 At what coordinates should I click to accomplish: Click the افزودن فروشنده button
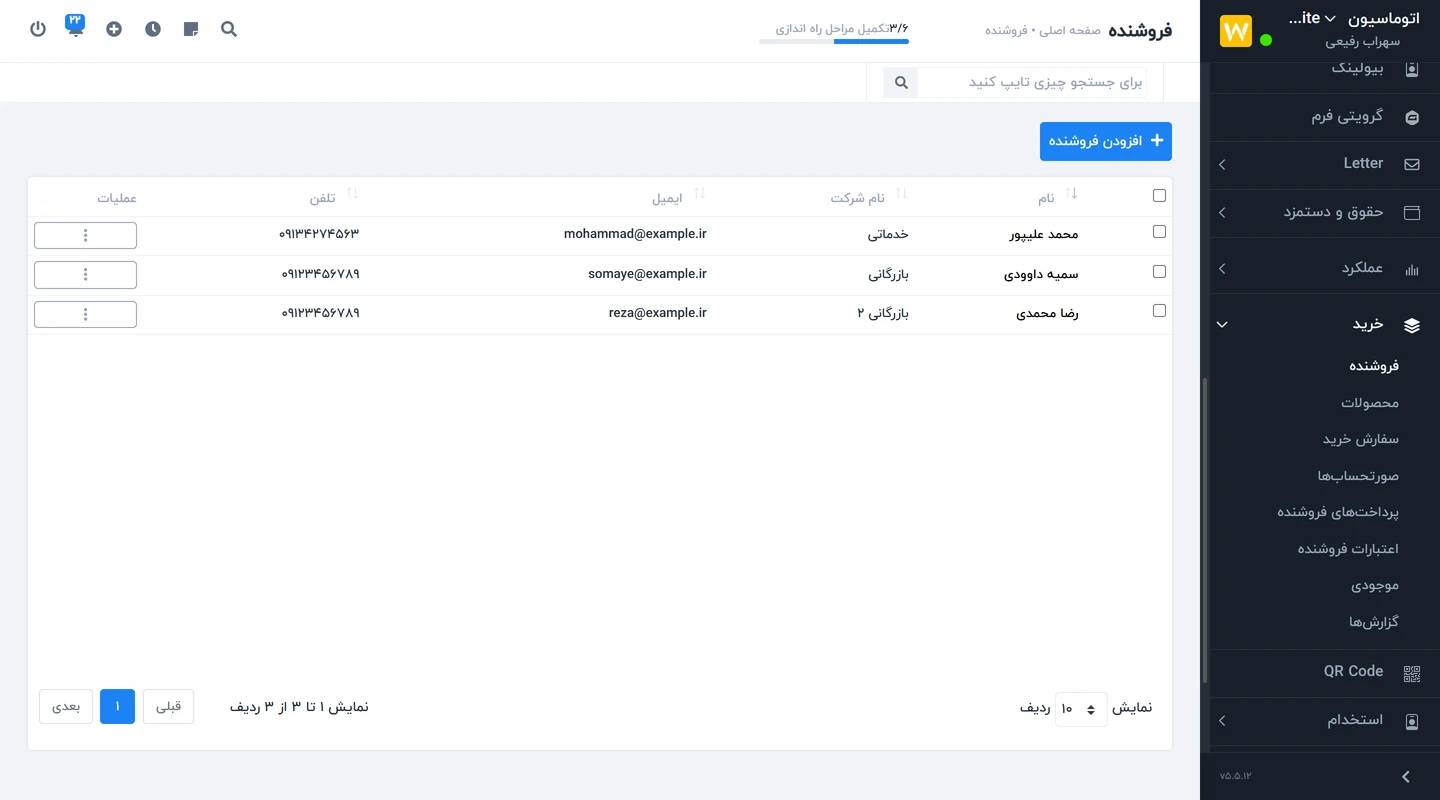[x=1106, y=142]
